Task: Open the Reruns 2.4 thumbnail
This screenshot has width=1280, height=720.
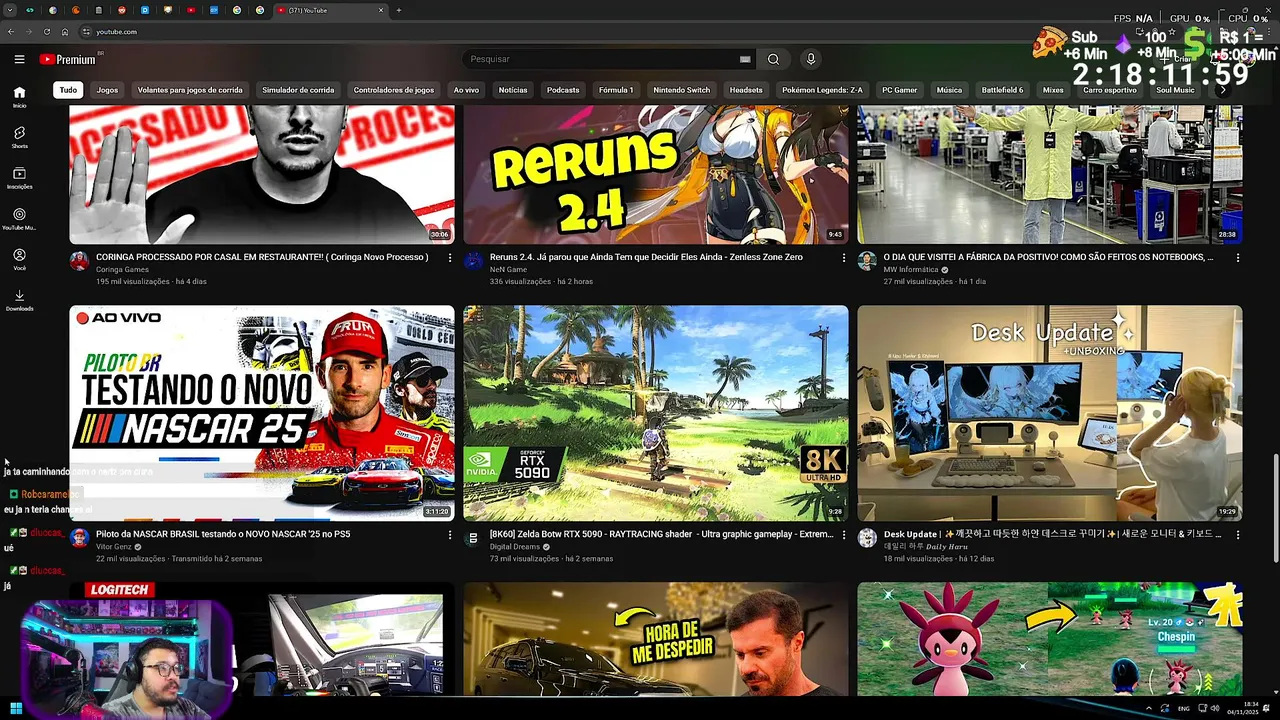Action: tap(656, 174)
